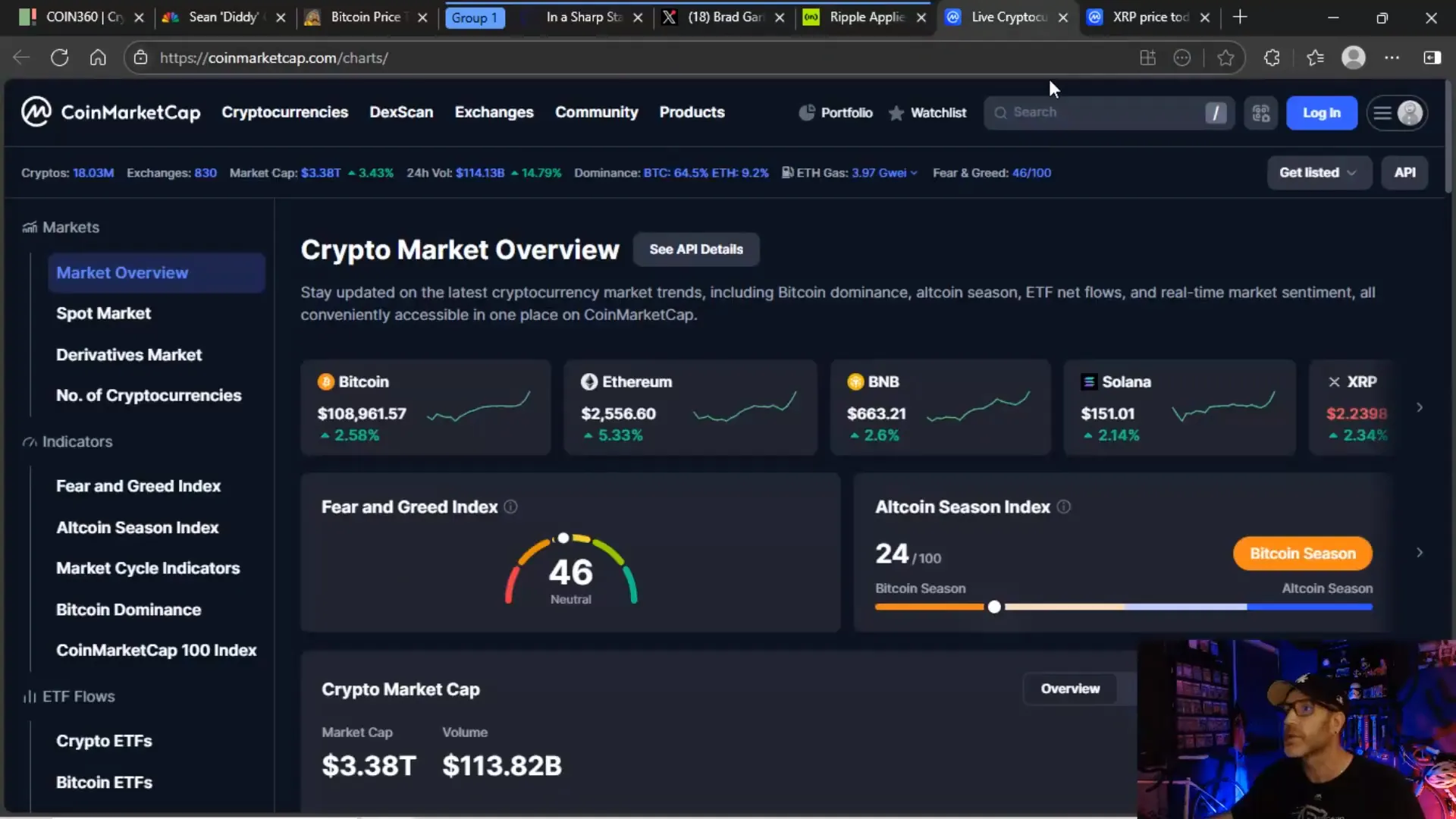1456x819 pixels.
Task: Bookmark page with star icon
Action: tap(1225, 58)
